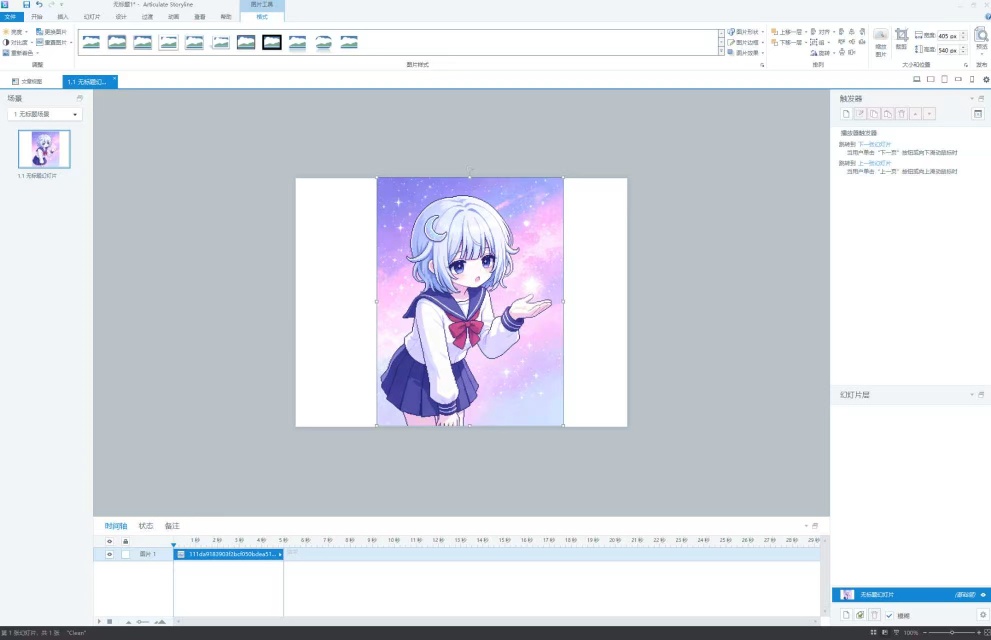Open the 预览 preview button
Image resolution: width=991 pixels, height=640 pixels.
[x=982, y=39]
